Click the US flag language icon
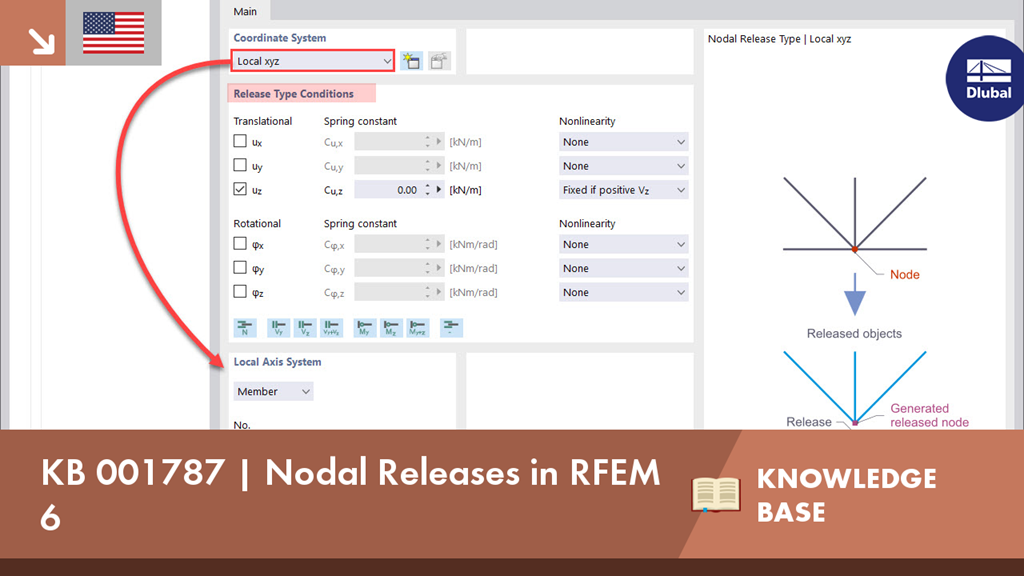The image size is (1024, 576). (114, 33)
